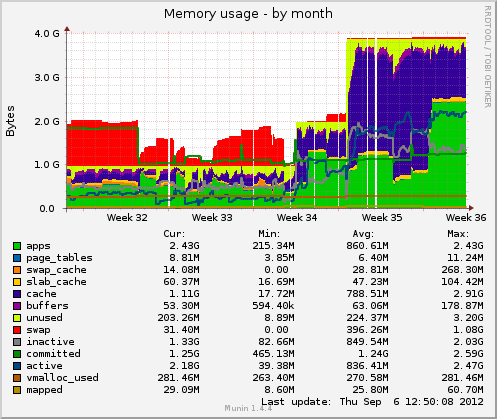The height and width of the screenshot is (419, 497).
Task: Click the 'unused' legend label
Action: point(44,318)
